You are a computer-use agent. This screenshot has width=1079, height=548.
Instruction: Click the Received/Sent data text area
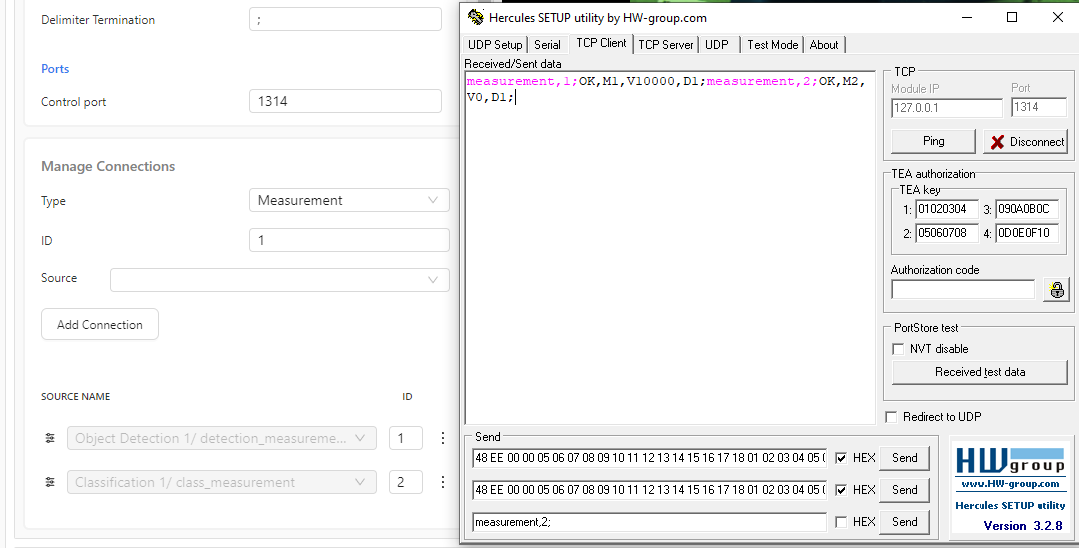670,248
